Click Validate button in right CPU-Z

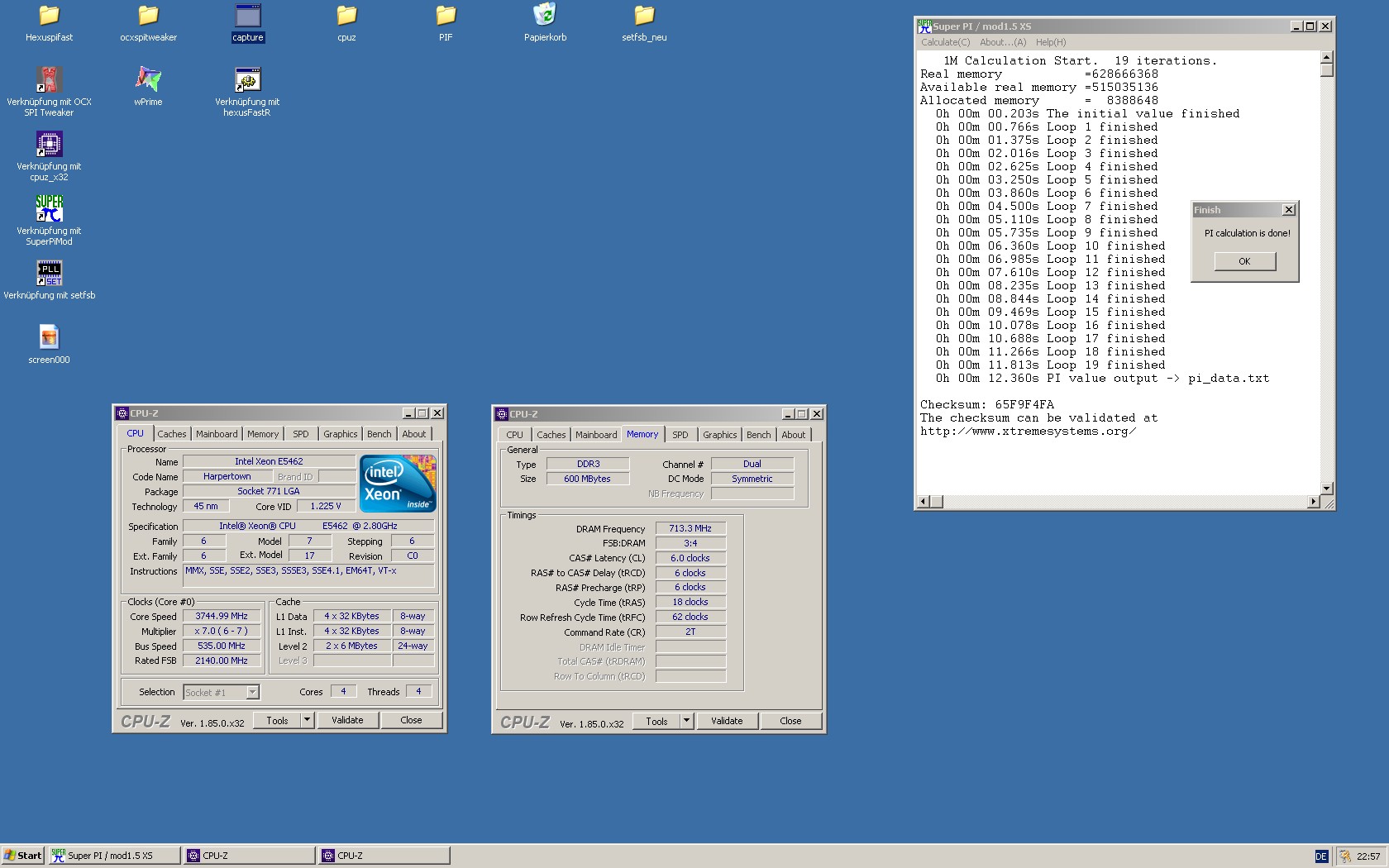click(x=727, y=721)
